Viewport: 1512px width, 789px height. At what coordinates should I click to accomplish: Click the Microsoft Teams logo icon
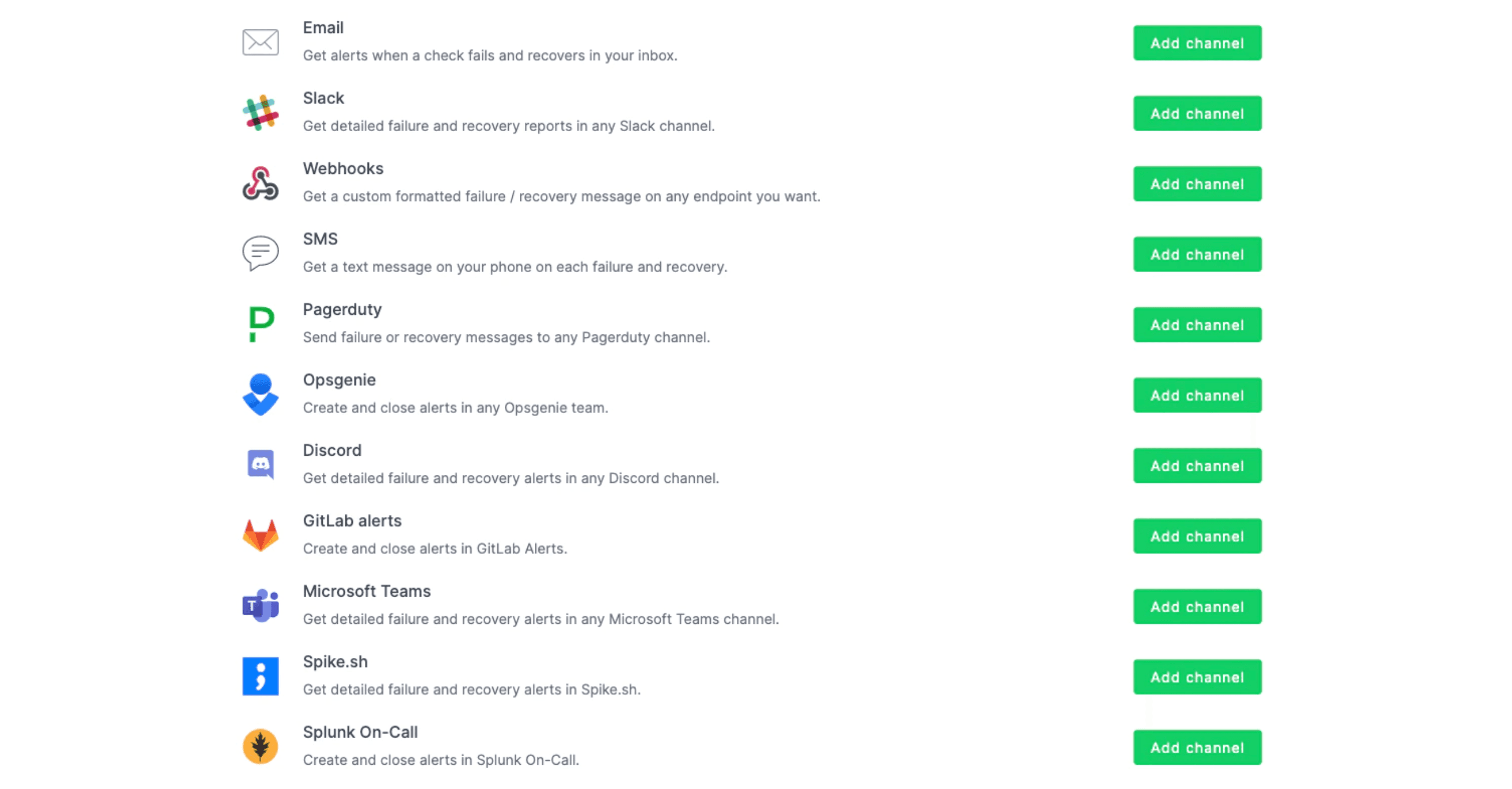tap(260, 606)
